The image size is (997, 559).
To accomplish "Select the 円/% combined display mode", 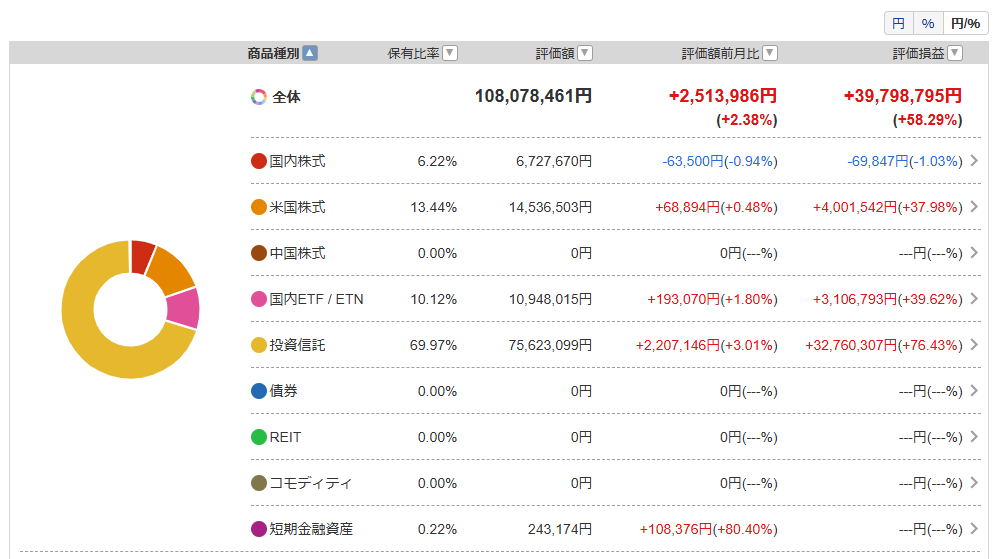I will pos(965,23).
